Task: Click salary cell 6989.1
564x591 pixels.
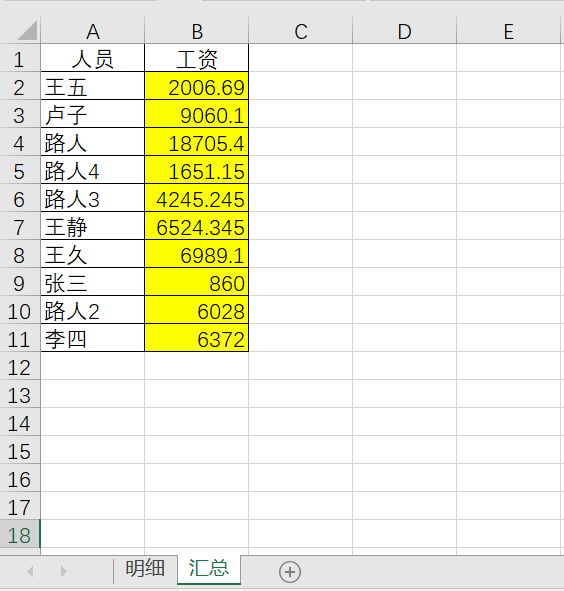Action: click(197, 254)
